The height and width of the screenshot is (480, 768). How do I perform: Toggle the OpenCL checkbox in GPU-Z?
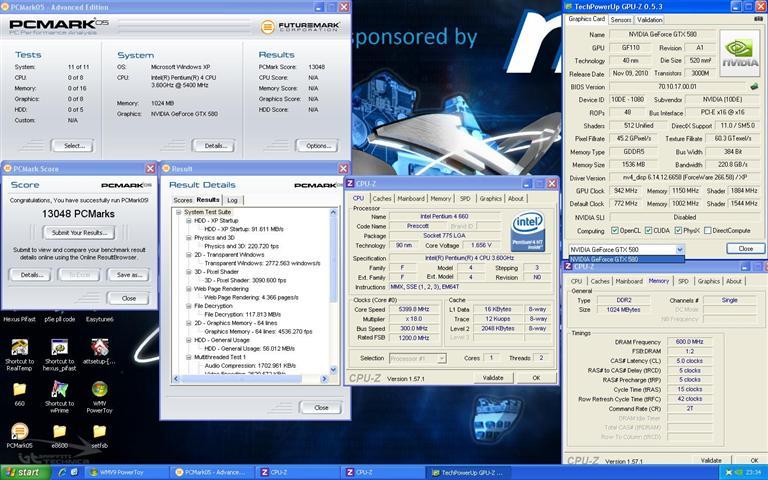[x=615, y=230]
